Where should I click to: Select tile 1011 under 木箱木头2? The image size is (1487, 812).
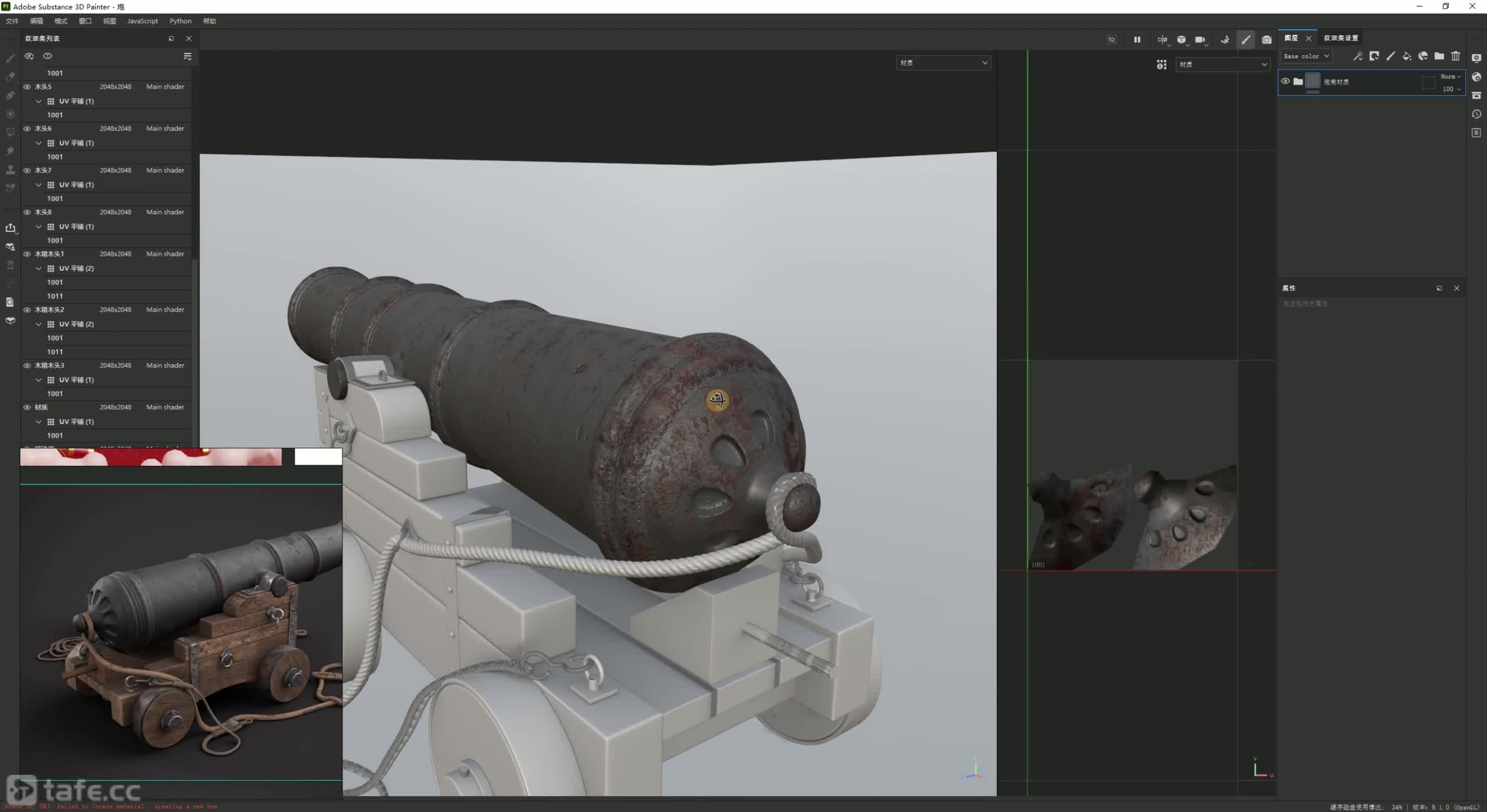55,352
